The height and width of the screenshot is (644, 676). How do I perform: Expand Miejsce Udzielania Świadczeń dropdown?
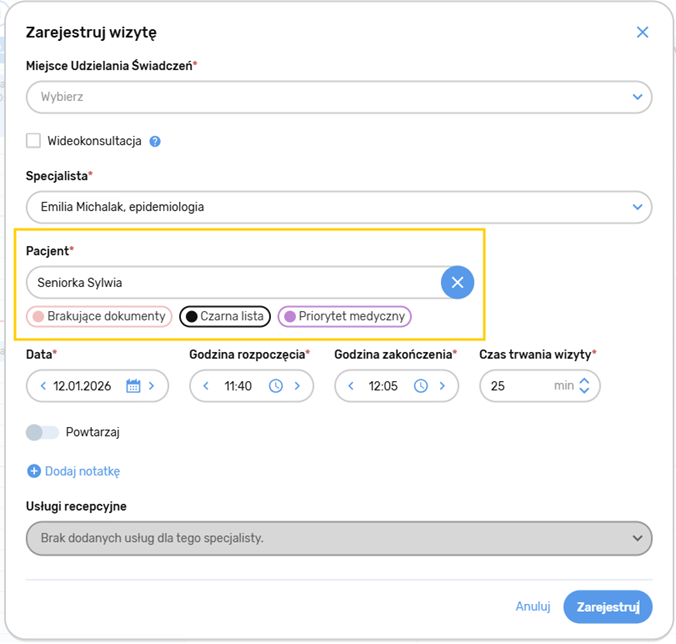[x=637, y=97]
